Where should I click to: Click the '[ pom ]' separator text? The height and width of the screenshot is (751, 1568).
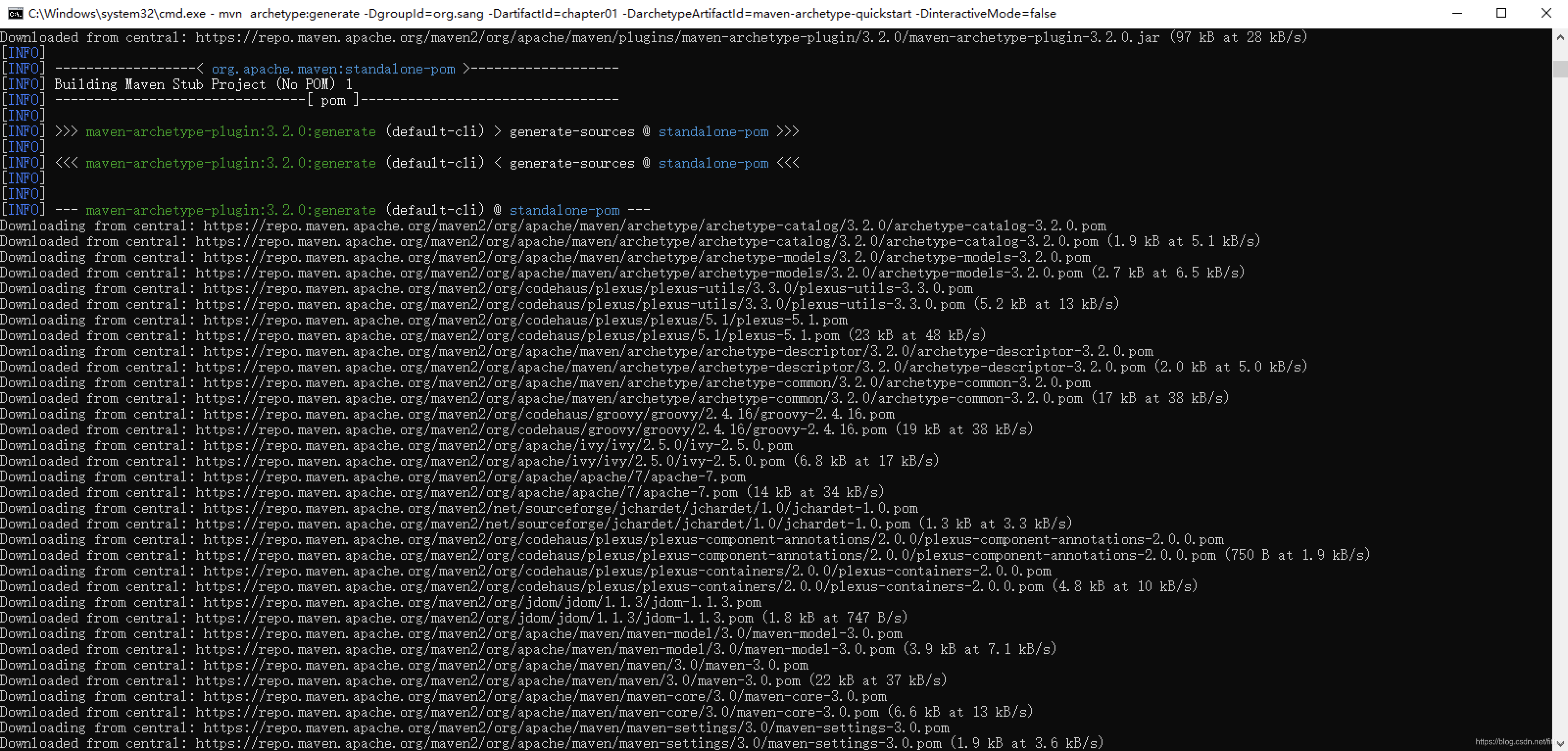click(333, 100)
